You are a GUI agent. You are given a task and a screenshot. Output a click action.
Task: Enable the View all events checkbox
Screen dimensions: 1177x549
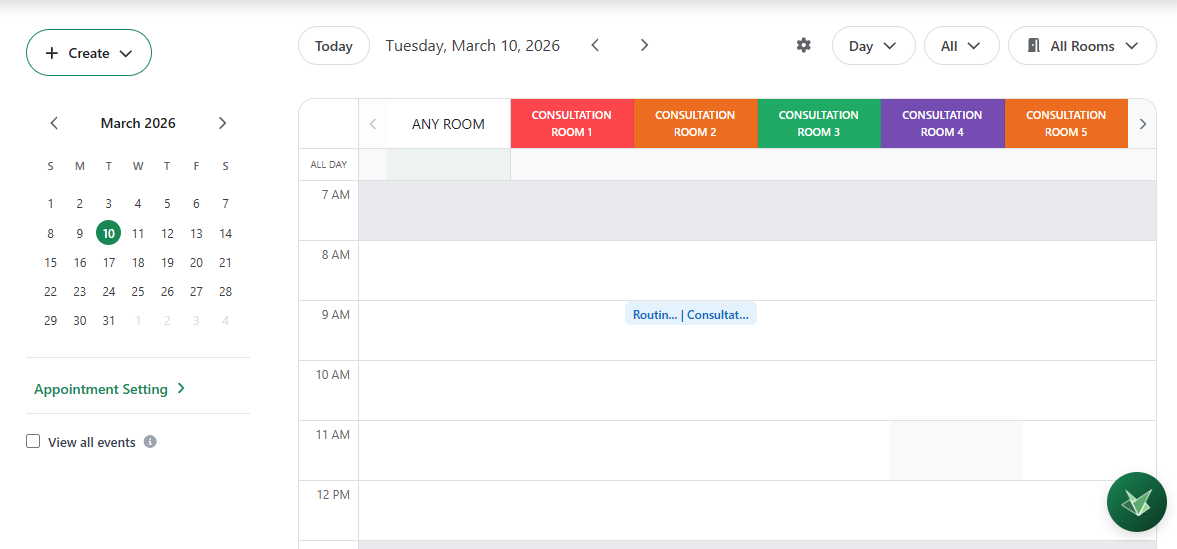(x=33, y=442)
